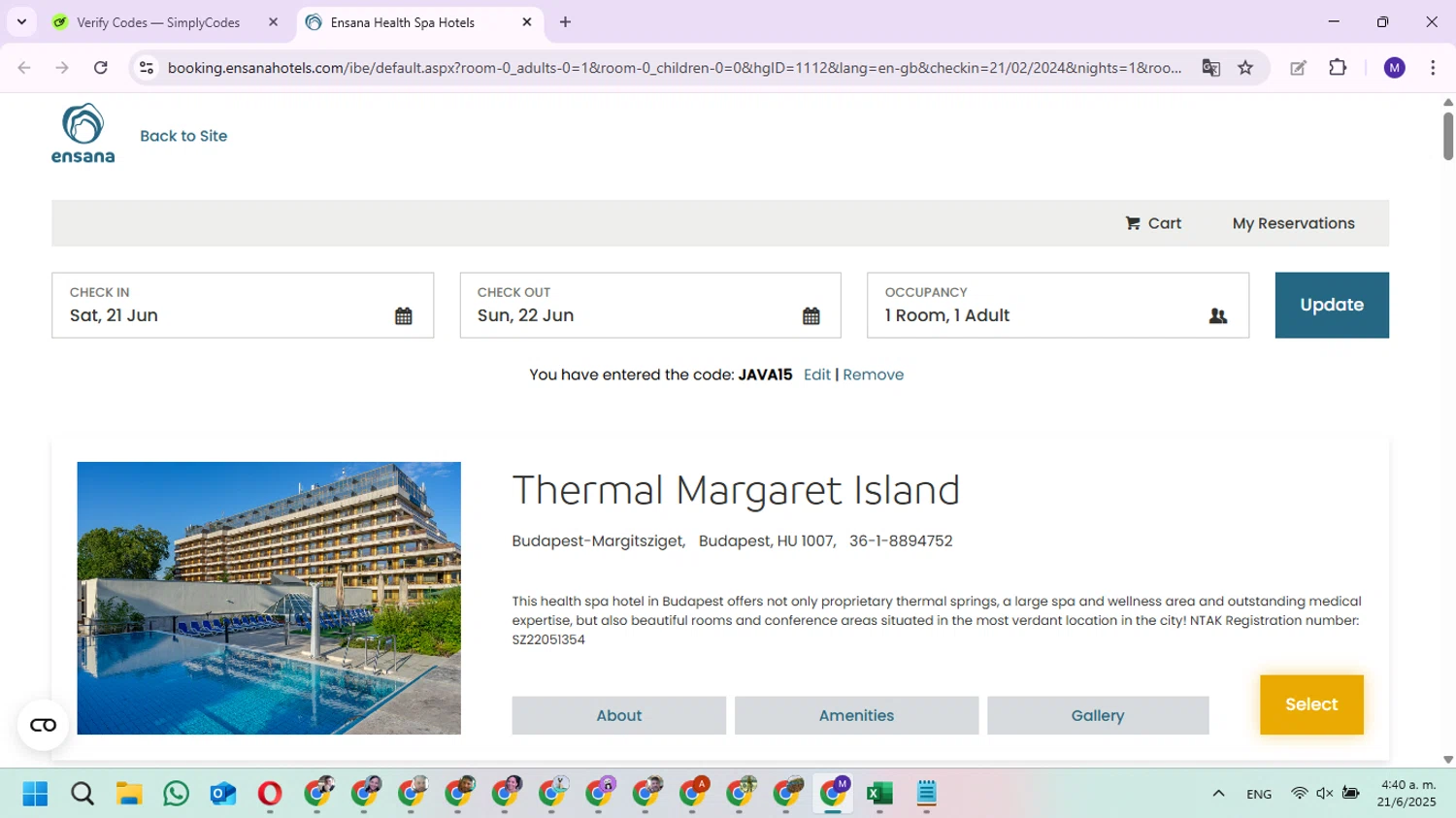Open the About tab

point(618,715)
